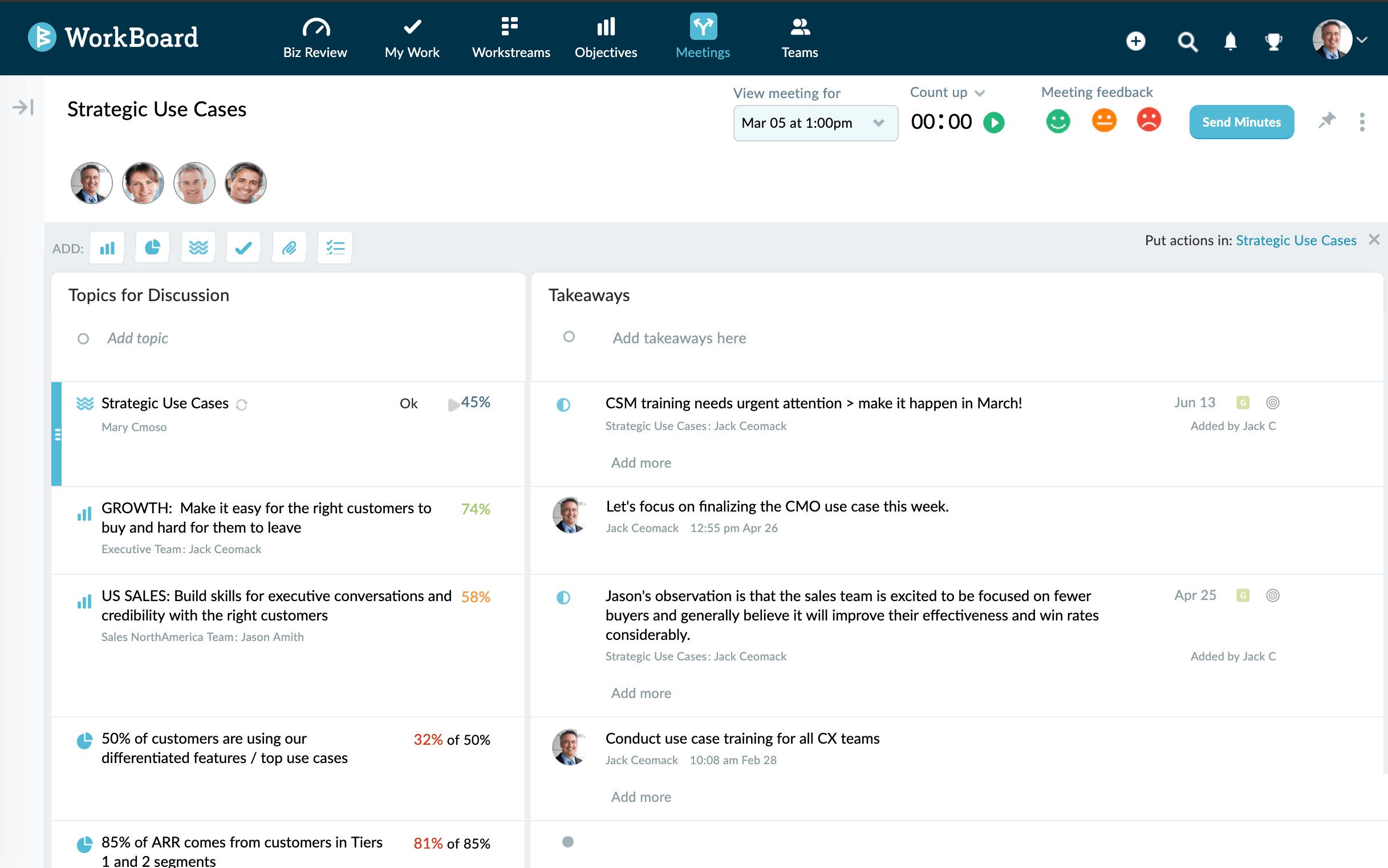Viewport: 1388px width, 868px height.
Task: Add a checklist from the ADD toolbar
Action: pyautogui.click(x=334, y=247)
